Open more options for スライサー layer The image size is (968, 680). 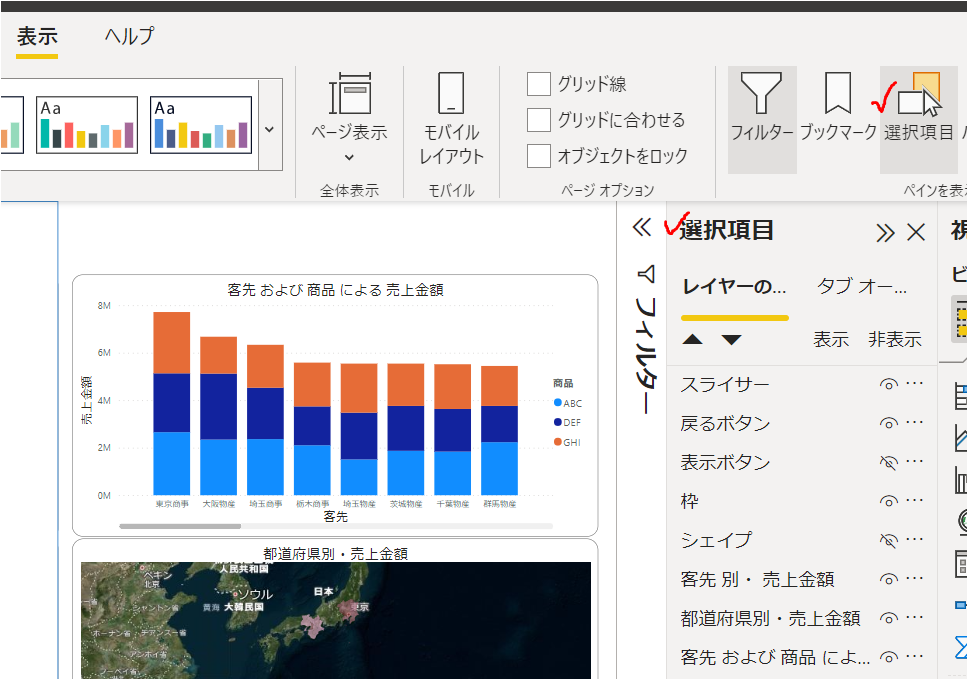click(914, 385)
